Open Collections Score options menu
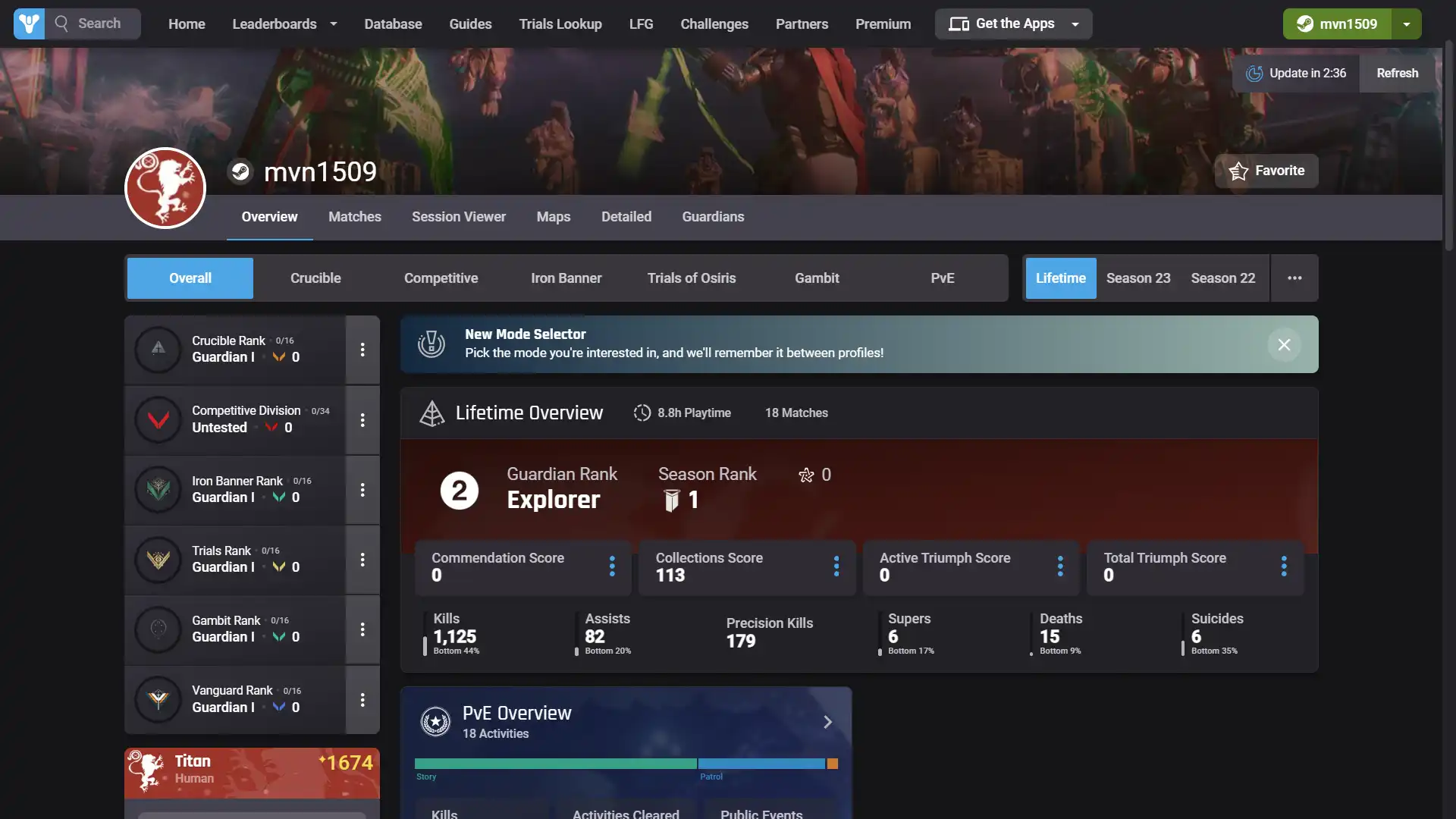Viewport: 1456px width, 819px height. [x=836, y=566]
